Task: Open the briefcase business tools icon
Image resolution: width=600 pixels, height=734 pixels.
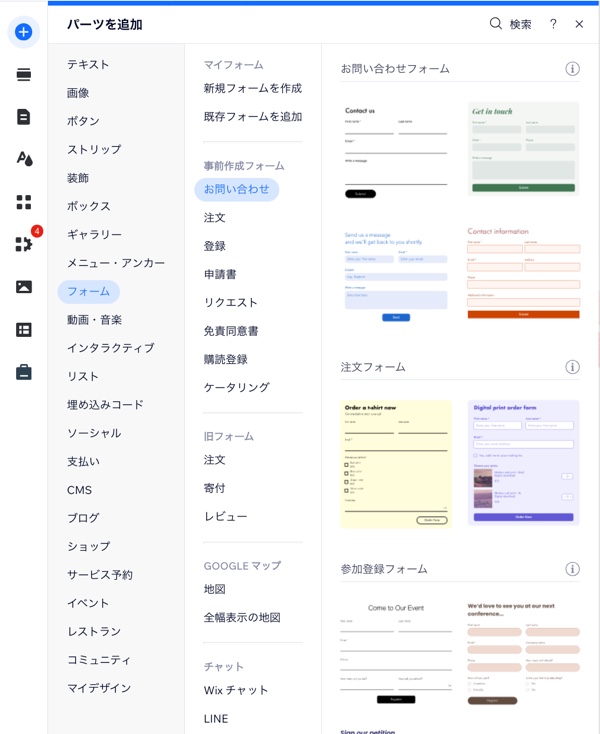Action: pyautogui.click(x=23, y=372)
